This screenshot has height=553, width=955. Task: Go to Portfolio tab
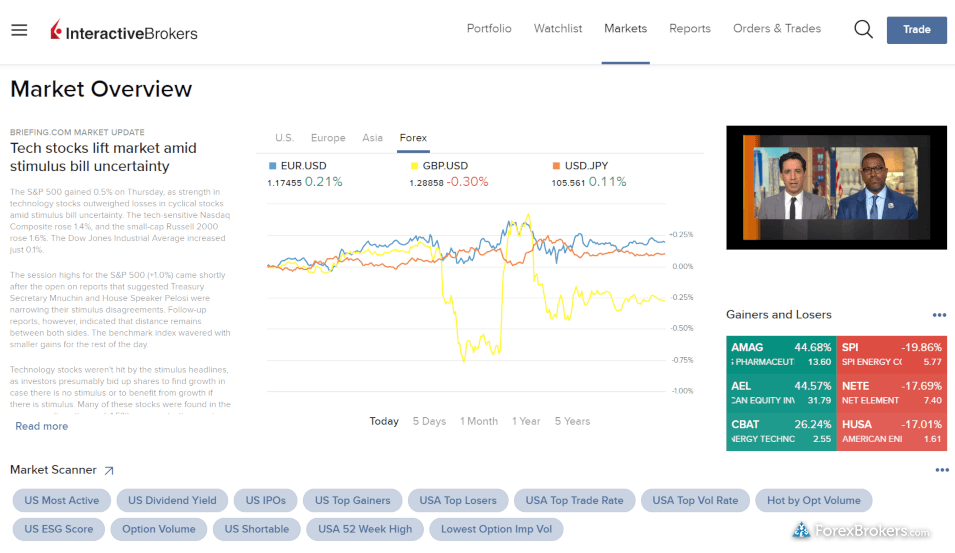click(x=489, y=29)
